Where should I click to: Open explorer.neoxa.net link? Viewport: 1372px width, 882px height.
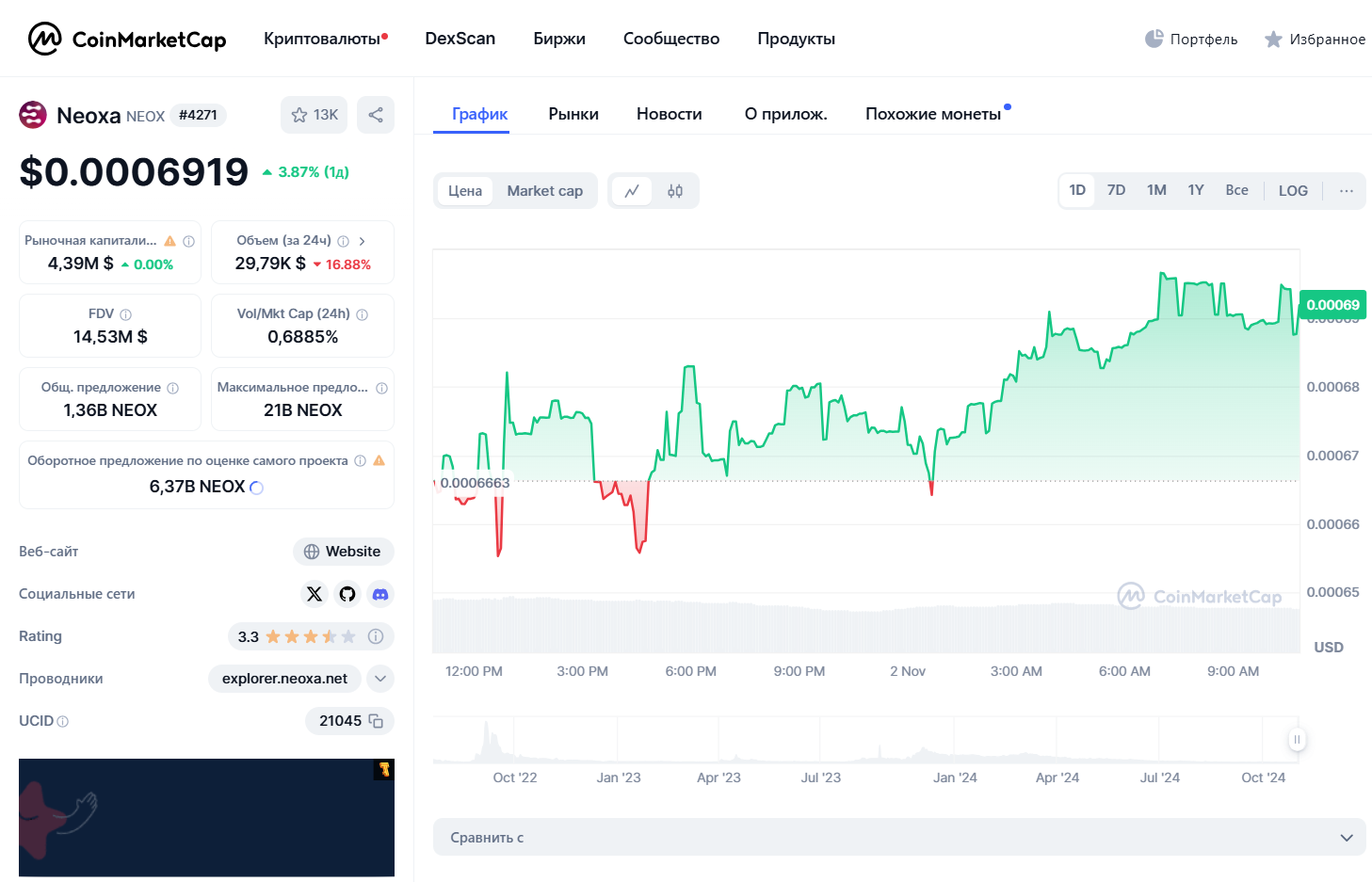tap(284, 679)
